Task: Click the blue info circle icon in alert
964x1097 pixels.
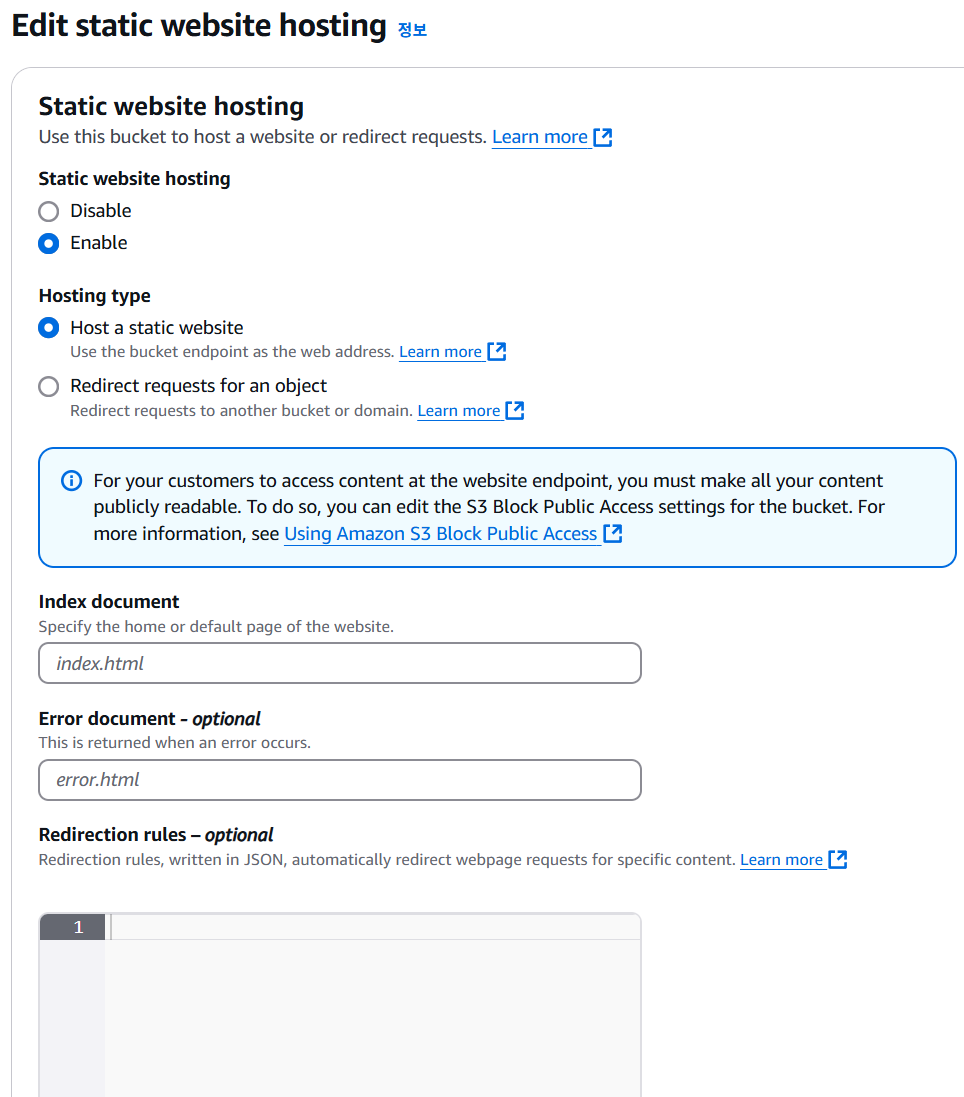Action: coord(71,481)
